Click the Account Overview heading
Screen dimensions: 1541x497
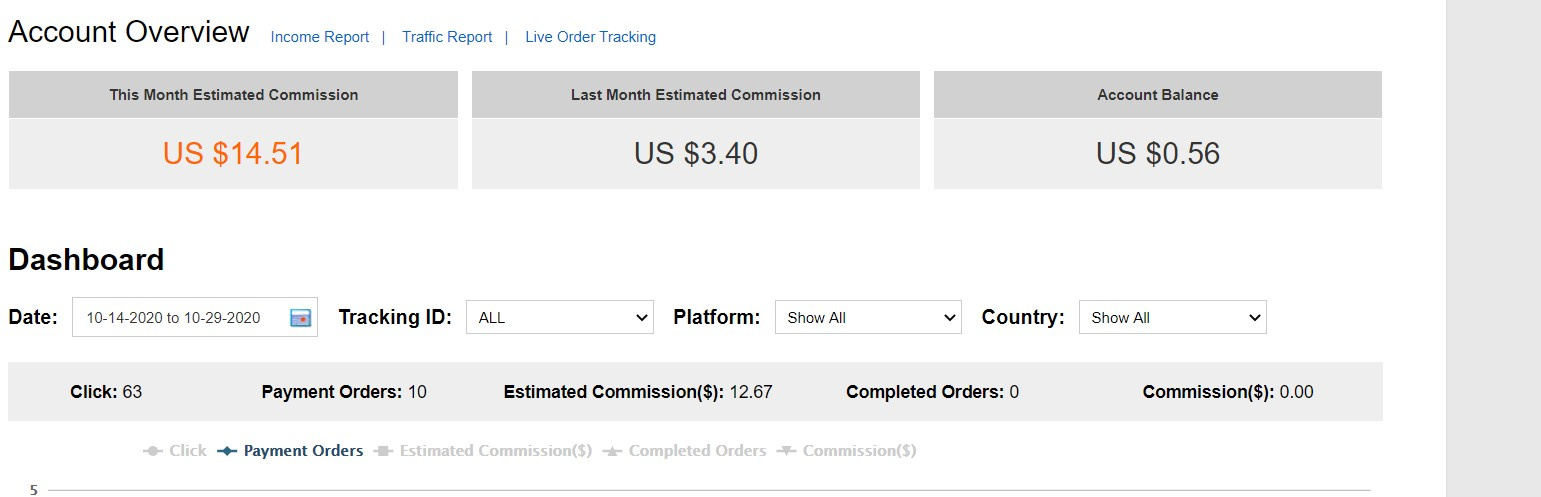pos(129,32)
